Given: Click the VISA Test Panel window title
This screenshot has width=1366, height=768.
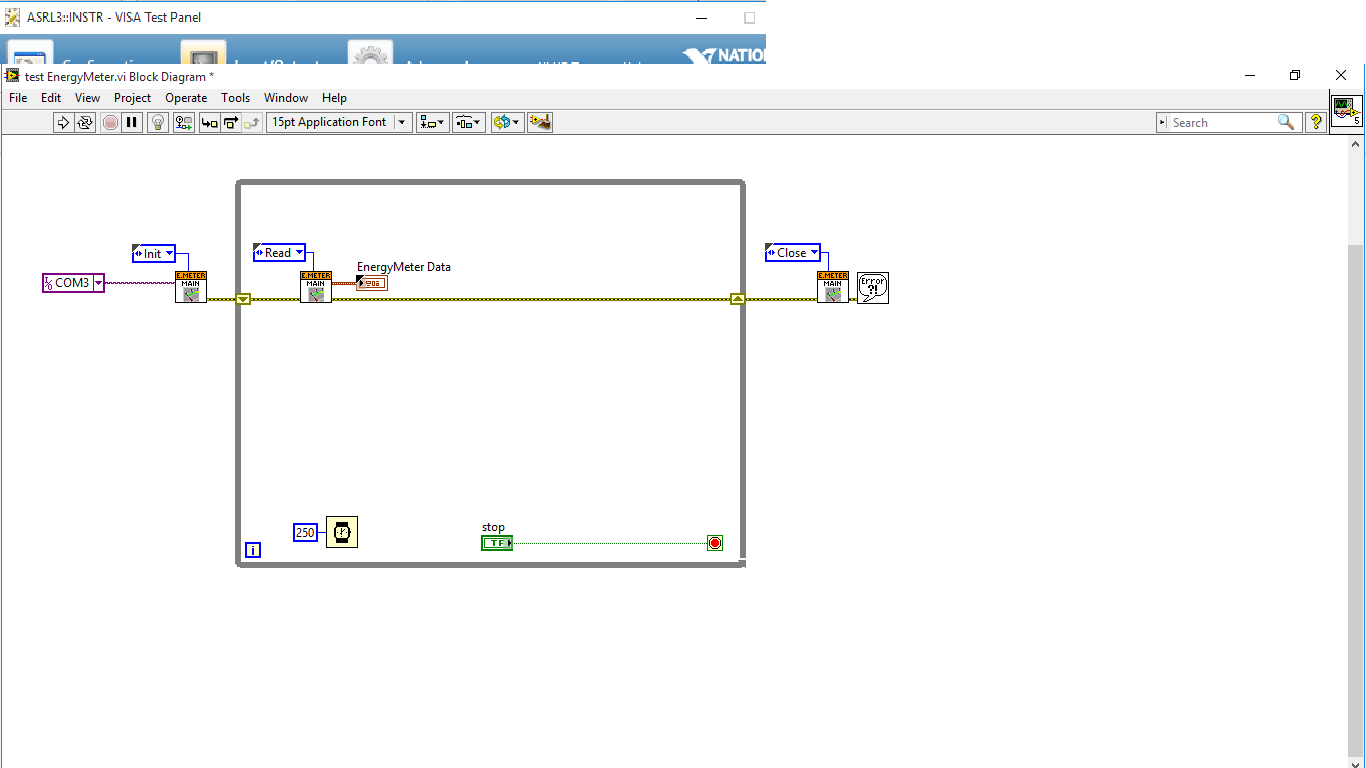Looking at the screenshot, I should click(114, 17).
